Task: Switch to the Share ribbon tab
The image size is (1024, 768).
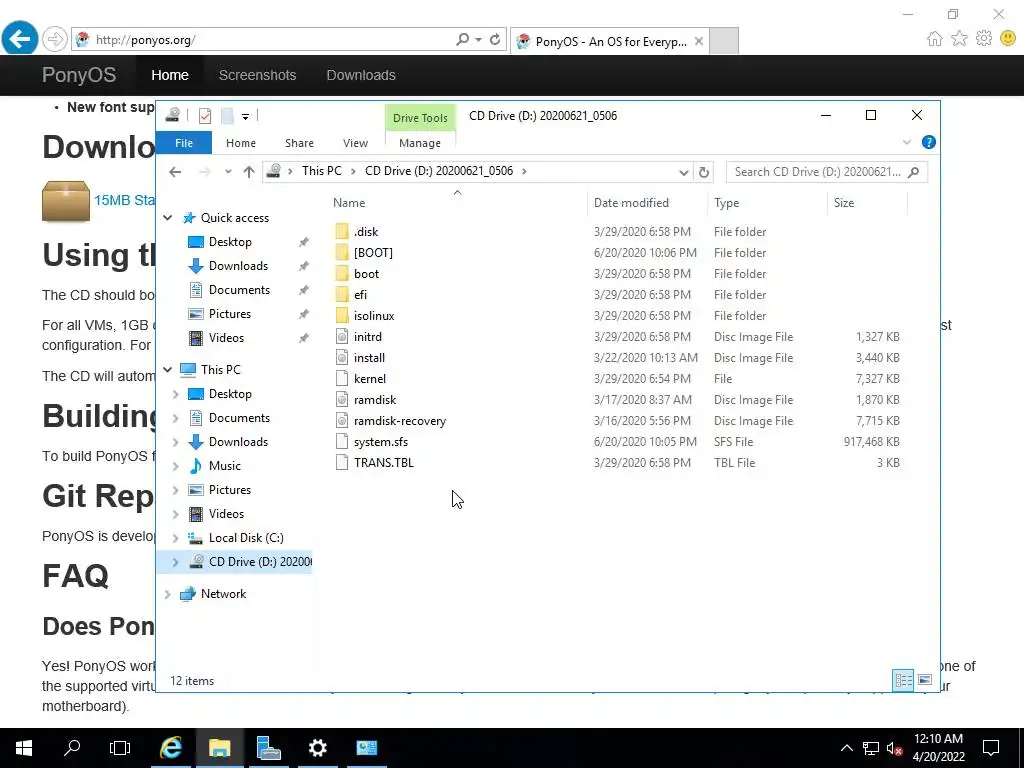Action: click(x=299, y=143)
